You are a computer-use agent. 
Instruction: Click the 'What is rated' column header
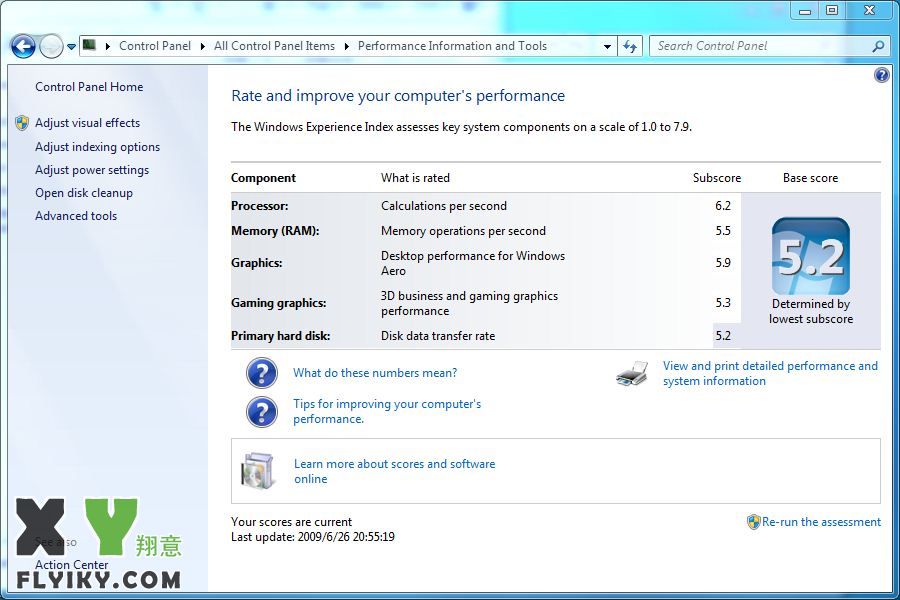pyautogui.click(x=415, y=178)
